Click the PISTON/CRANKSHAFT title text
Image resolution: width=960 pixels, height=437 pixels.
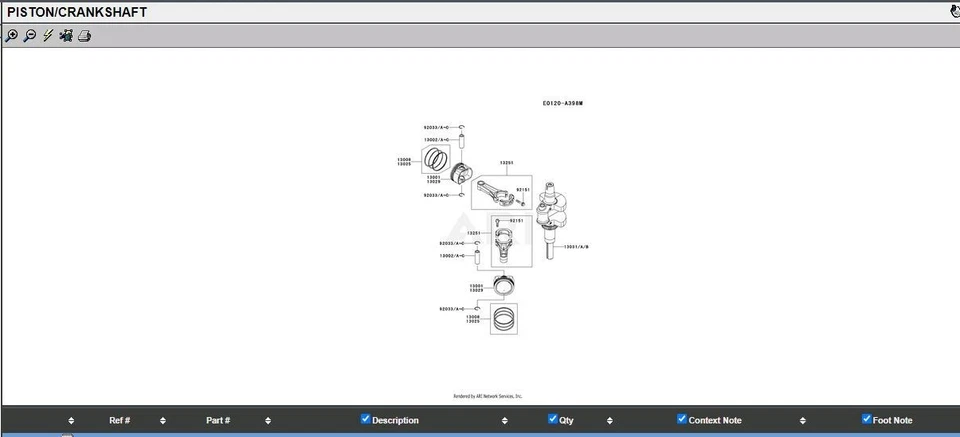pos(77,12)
